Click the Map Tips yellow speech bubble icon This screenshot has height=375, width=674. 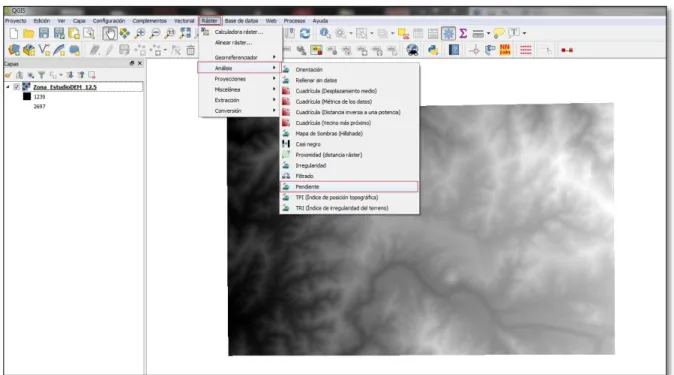[499, 33]
